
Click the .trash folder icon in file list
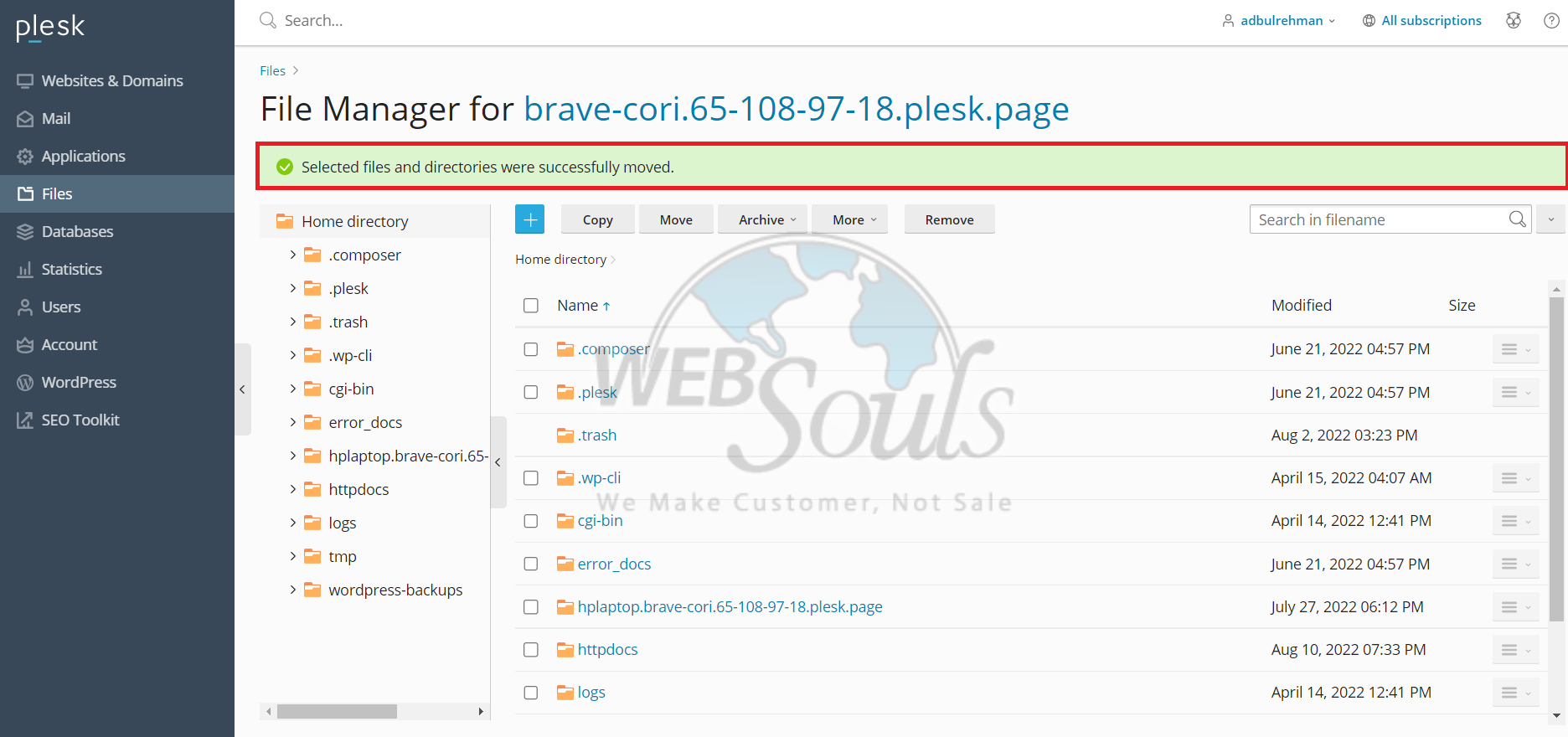[x=565, y=435]
